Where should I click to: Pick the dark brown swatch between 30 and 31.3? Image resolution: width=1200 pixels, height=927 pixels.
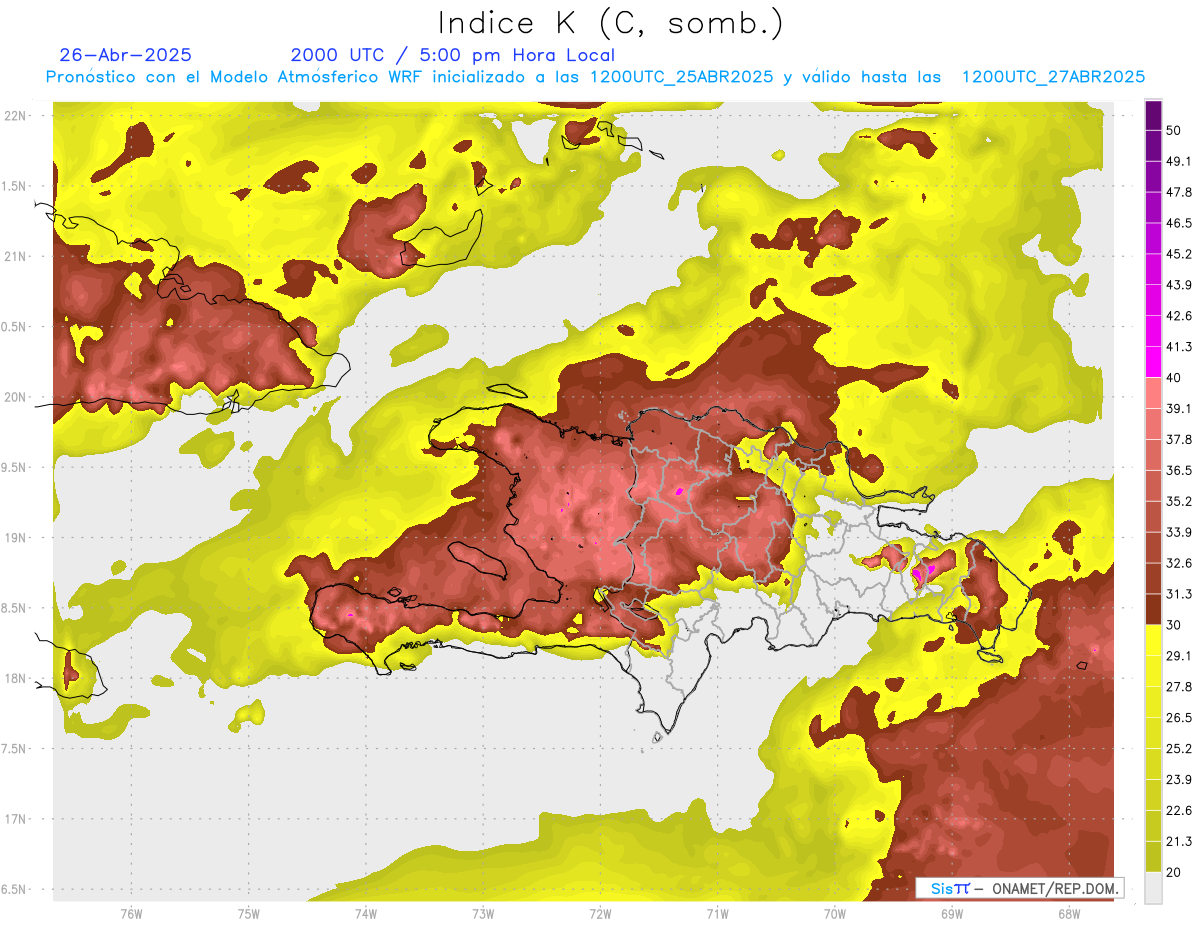(1153, 609)
